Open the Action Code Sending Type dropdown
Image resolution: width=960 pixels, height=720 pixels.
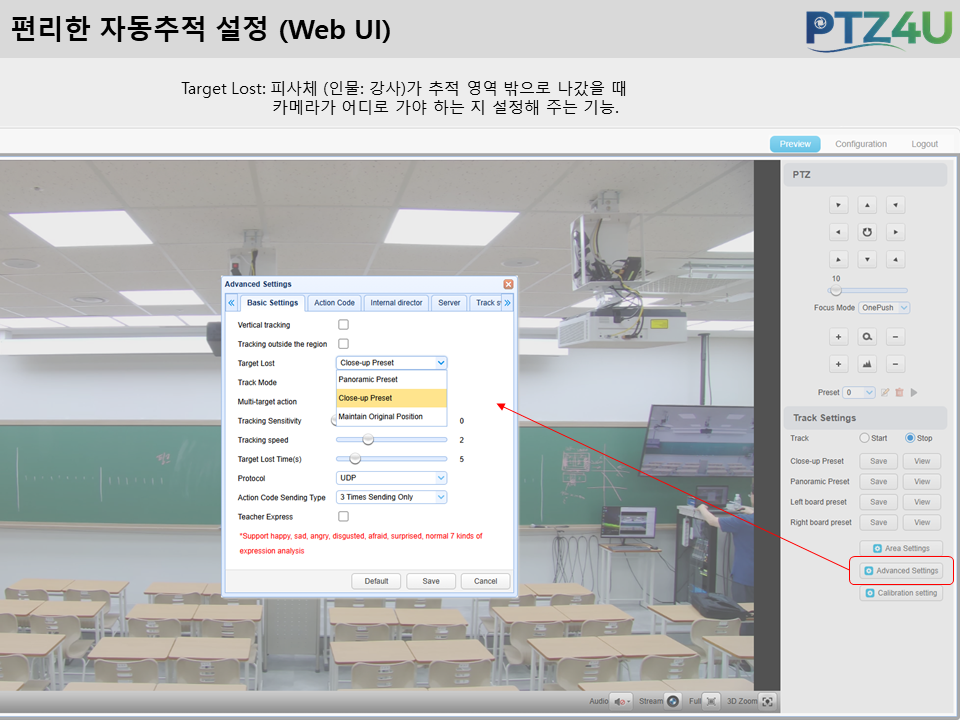(x=391, y=497)
